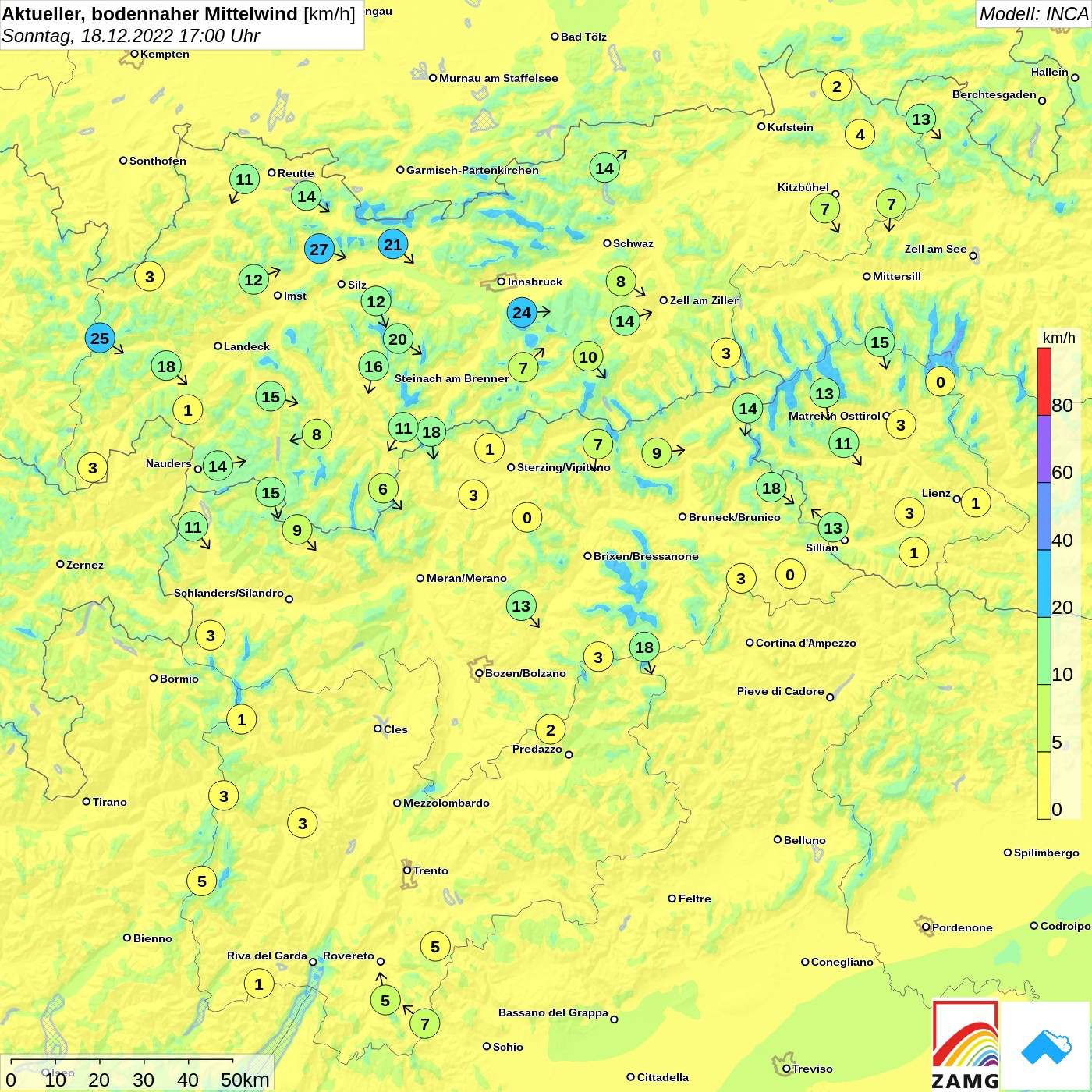Click the Garmisch-Partenkirchen label
1092x1092 pixels.
(x=473, y=170)
